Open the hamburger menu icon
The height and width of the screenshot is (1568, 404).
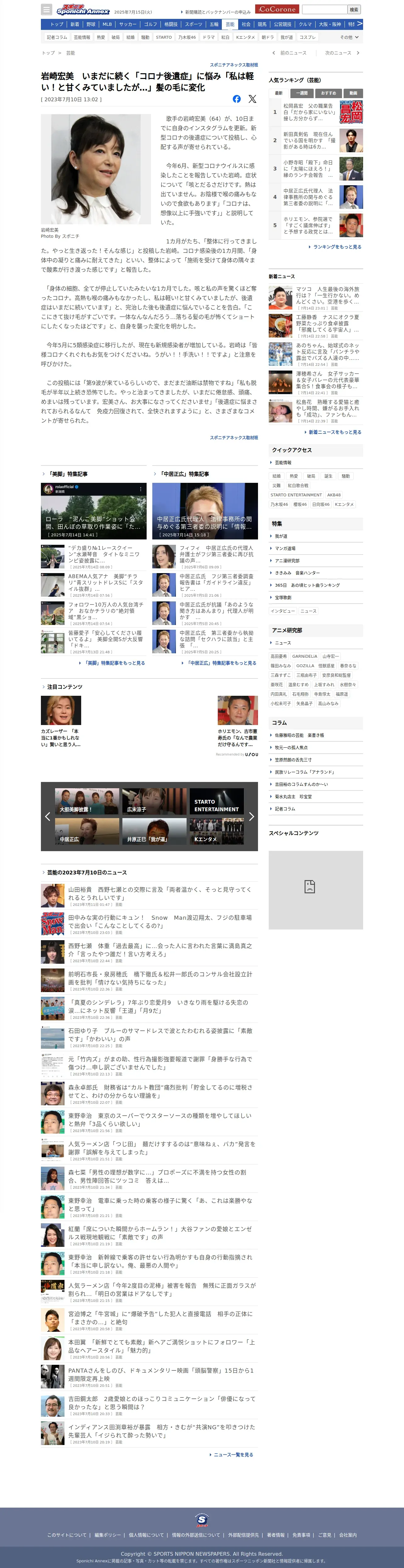click(46, 9)
